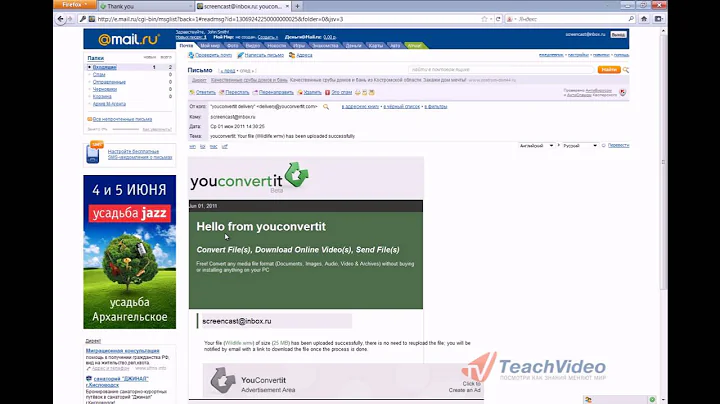Click the усадьба jazz advertisement banner
720x404 pixels.
click(x=129, y=252)
